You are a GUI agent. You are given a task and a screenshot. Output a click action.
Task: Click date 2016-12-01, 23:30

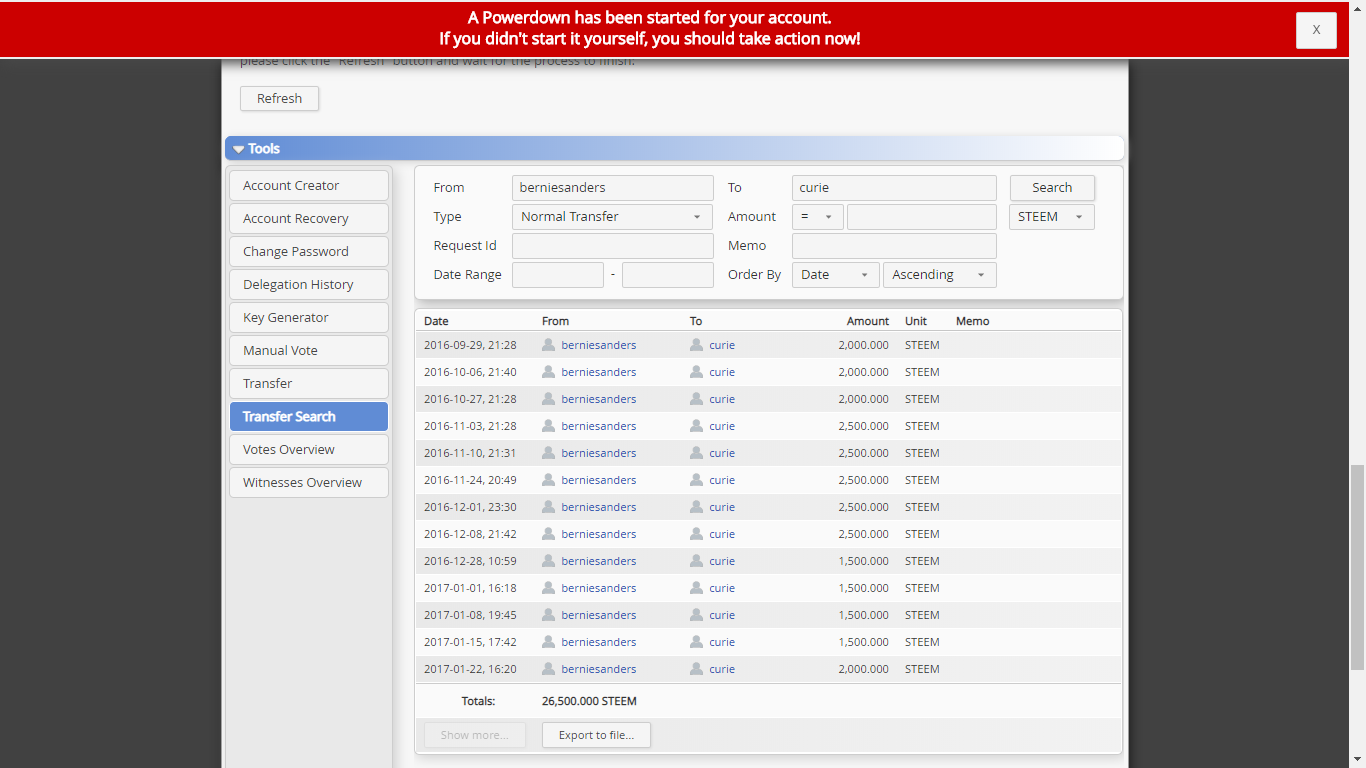470,507
